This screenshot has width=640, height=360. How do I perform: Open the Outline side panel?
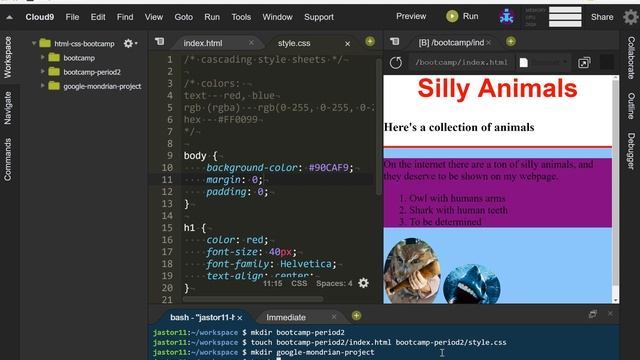click(631, 106)
